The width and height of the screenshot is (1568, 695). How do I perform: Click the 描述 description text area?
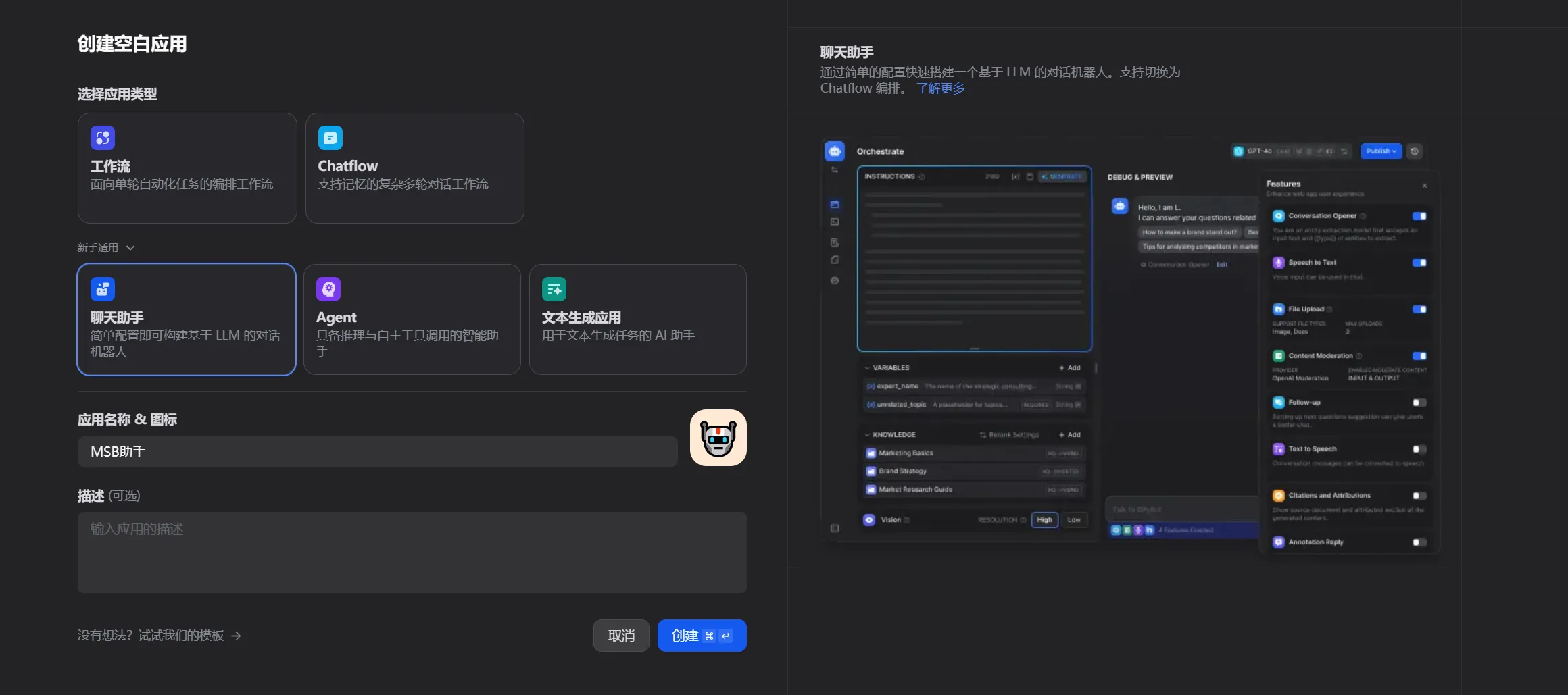pos(412,552)
